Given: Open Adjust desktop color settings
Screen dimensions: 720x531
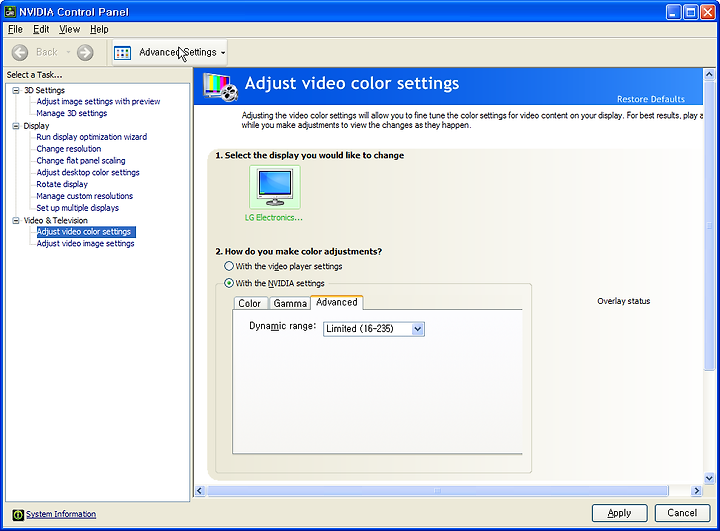Looking at the screenshot, I should (x=88, y=172).
